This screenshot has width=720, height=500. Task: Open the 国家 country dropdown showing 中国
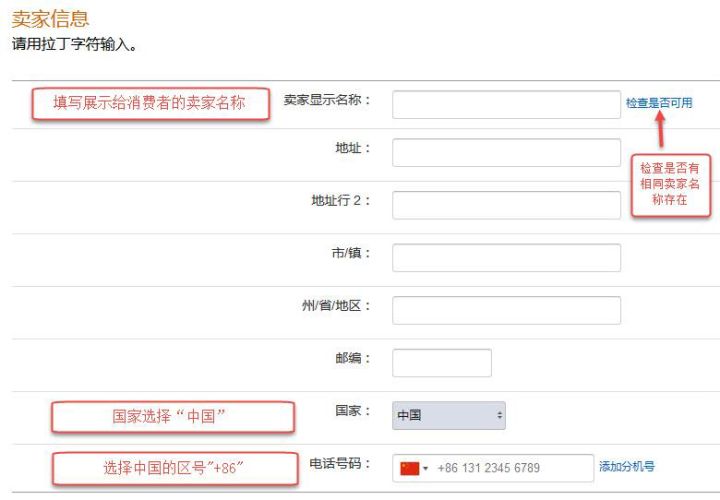point(449,416)
